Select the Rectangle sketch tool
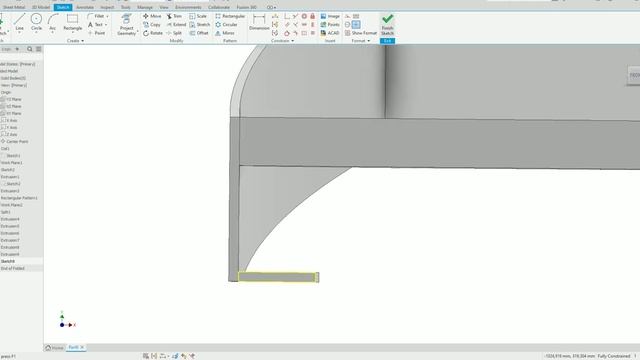 (x=73, y=21)
